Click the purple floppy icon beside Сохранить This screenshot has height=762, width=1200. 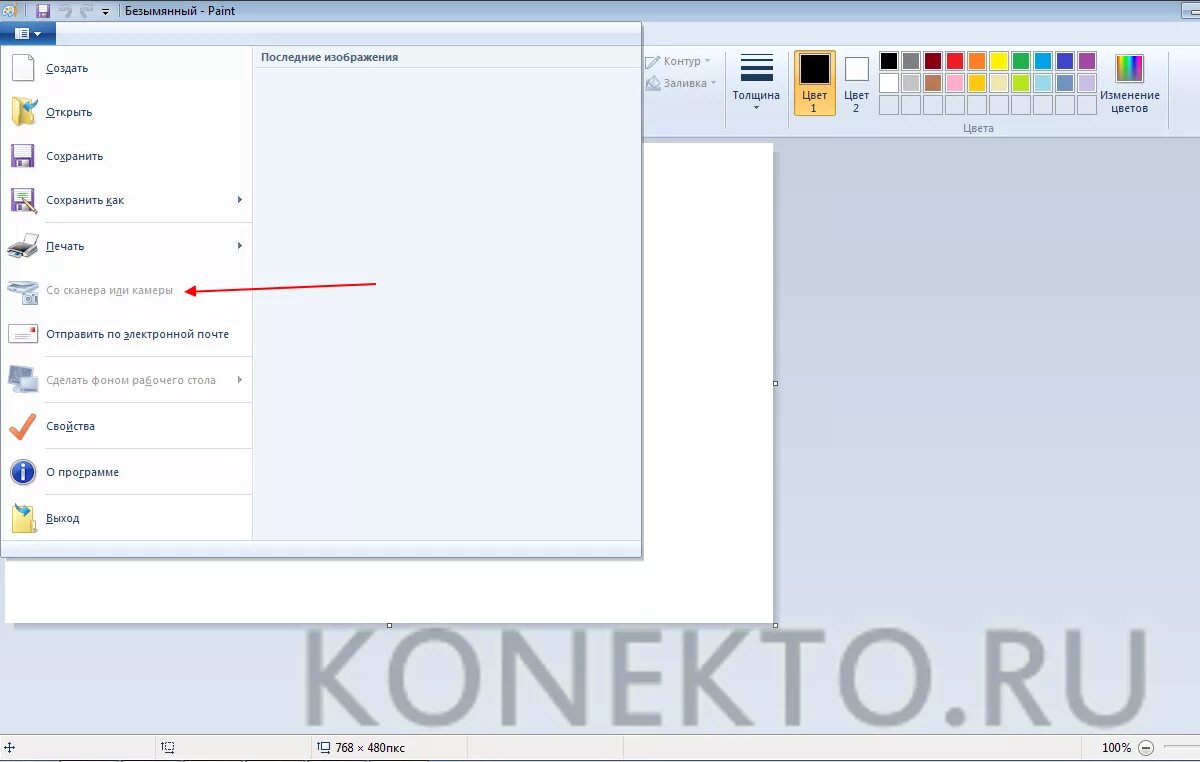[23, 156]
